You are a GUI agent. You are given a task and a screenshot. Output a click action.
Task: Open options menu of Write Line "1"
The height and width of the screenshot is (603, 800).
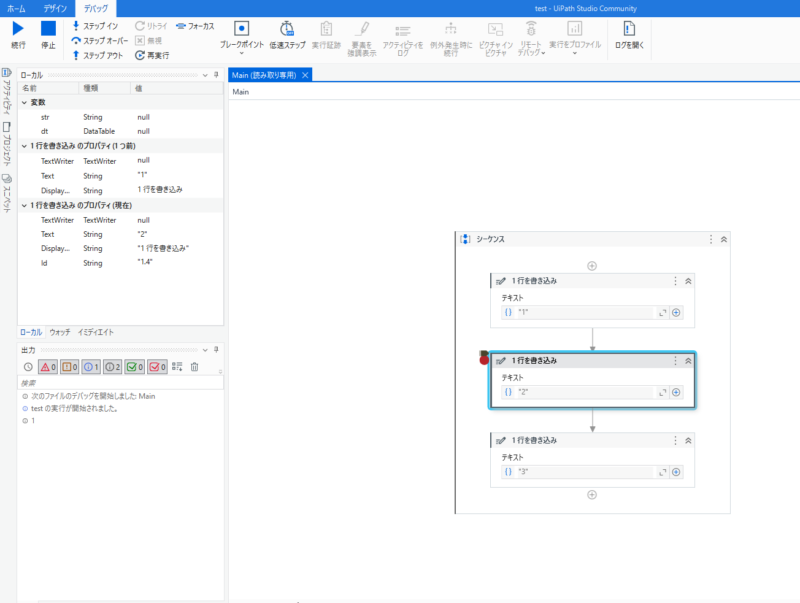[675, 281]
